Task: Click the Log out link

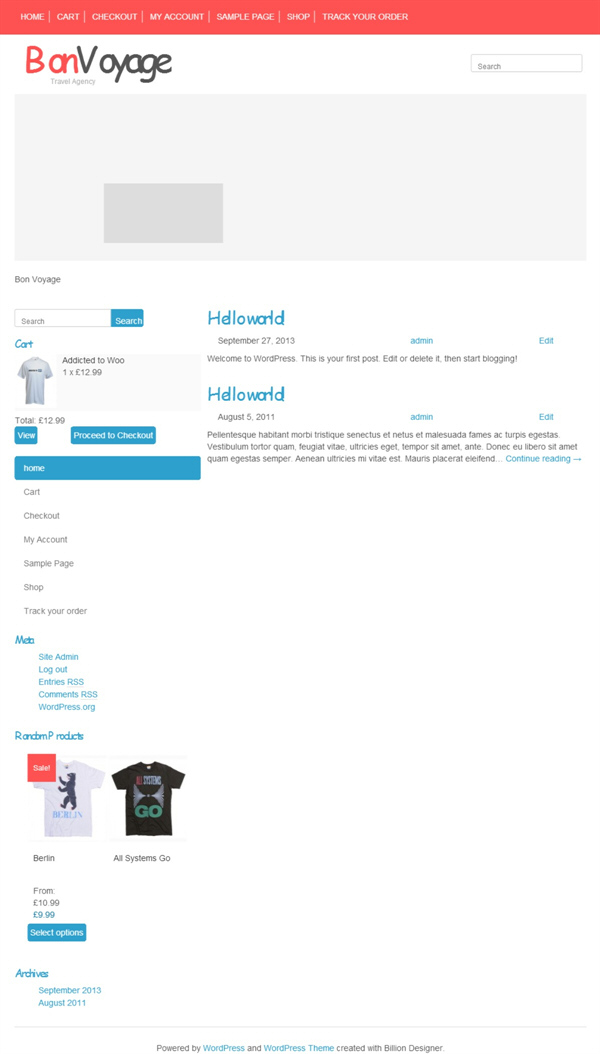Action: (x=53, y=670)
